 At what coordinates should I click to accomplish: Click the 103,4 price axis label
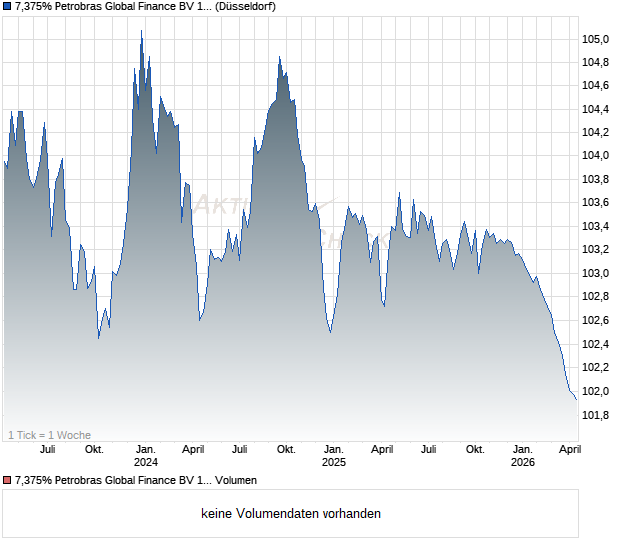(595, 227)
